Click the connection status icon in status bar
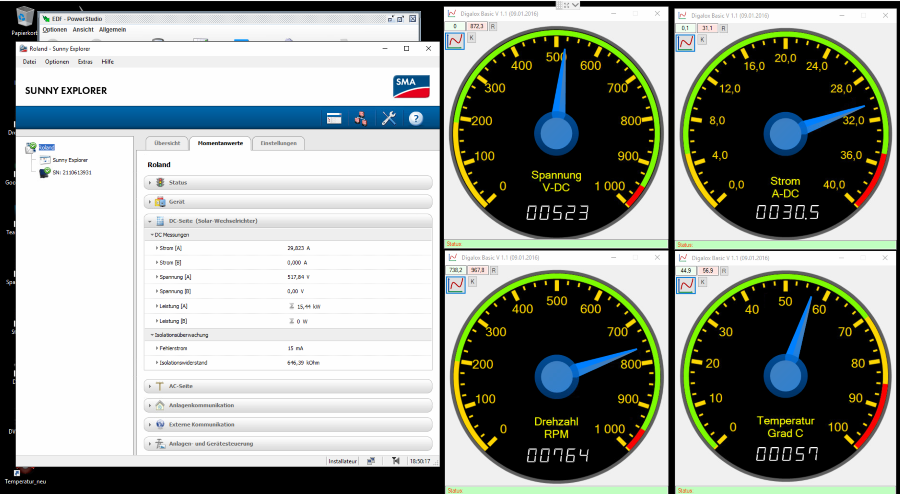Screen dimensions: 900x494 (x=371, y=461)
